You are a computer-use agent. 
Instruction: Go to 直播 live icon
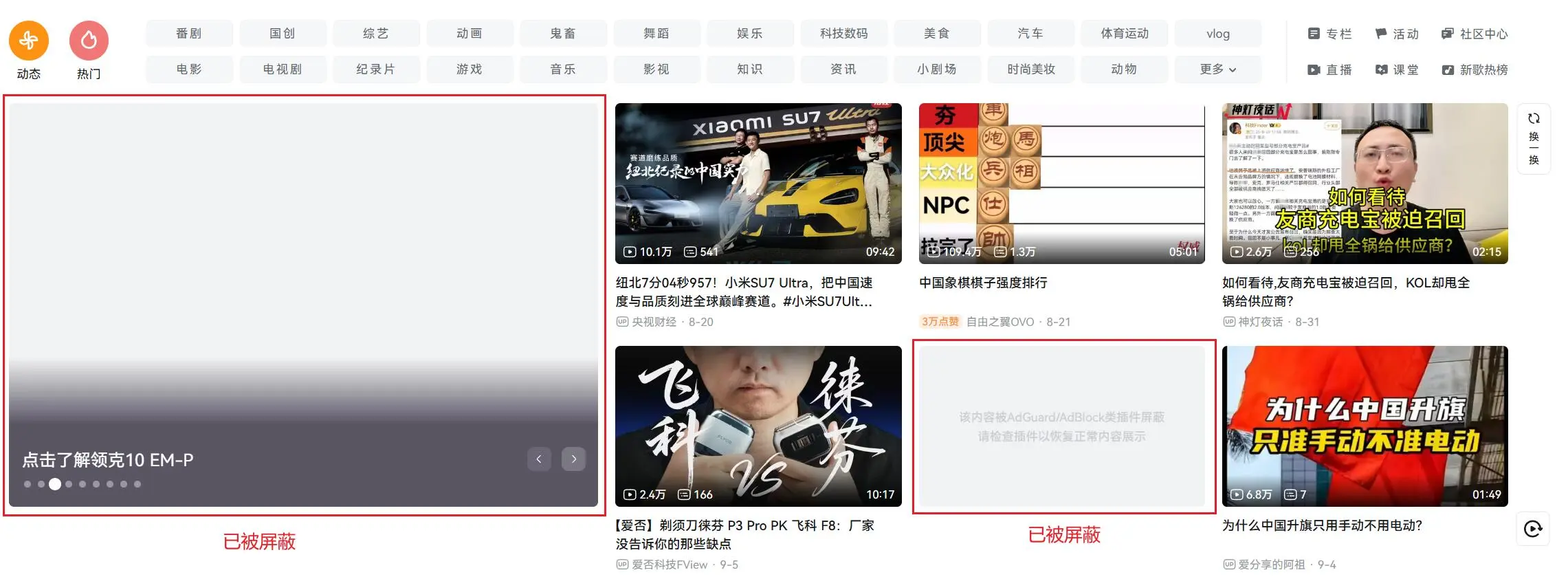(x=1314, y=69)
